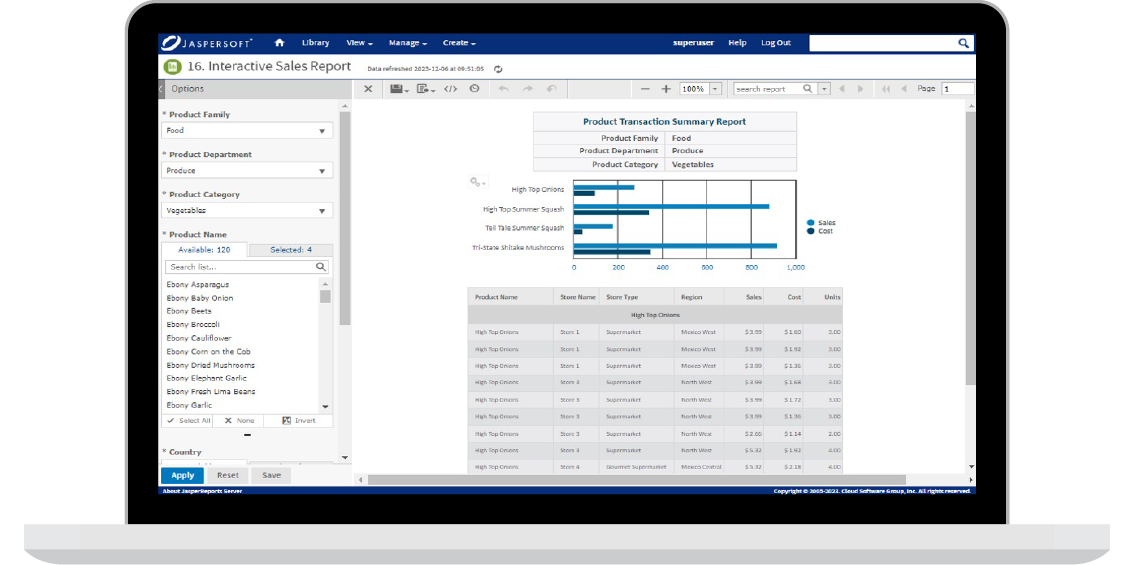Click the Redo arrow in toolbar

click(528, 89)
